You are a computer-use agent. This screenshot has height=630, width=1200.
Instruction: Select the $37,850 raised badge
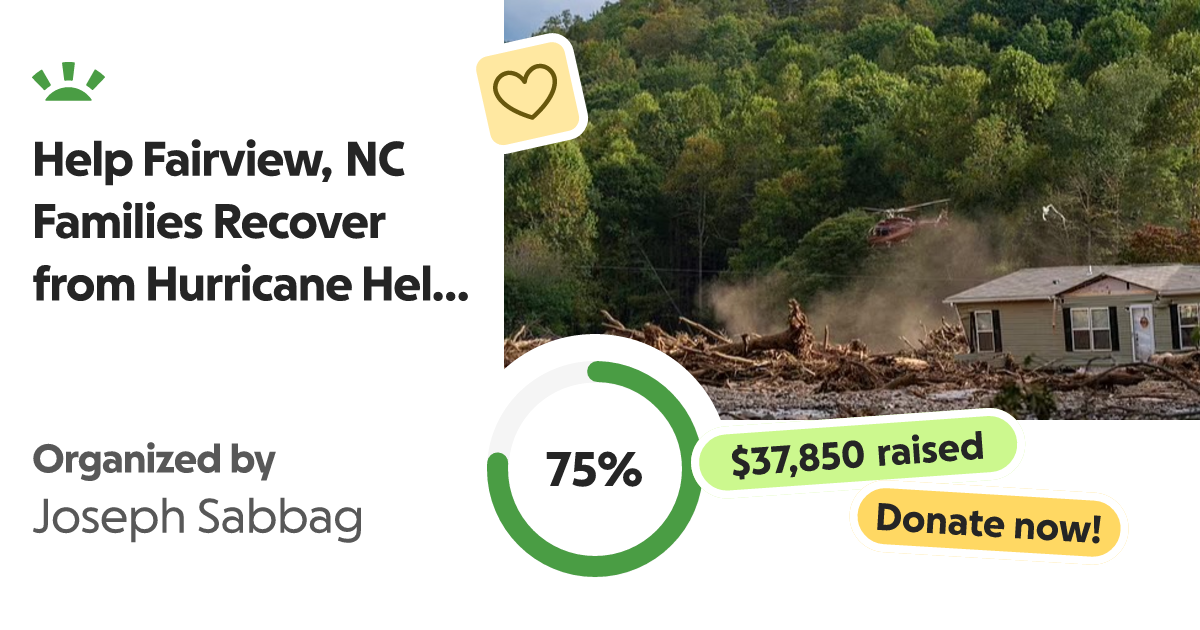pyautogui.click(x=856, y=453)
